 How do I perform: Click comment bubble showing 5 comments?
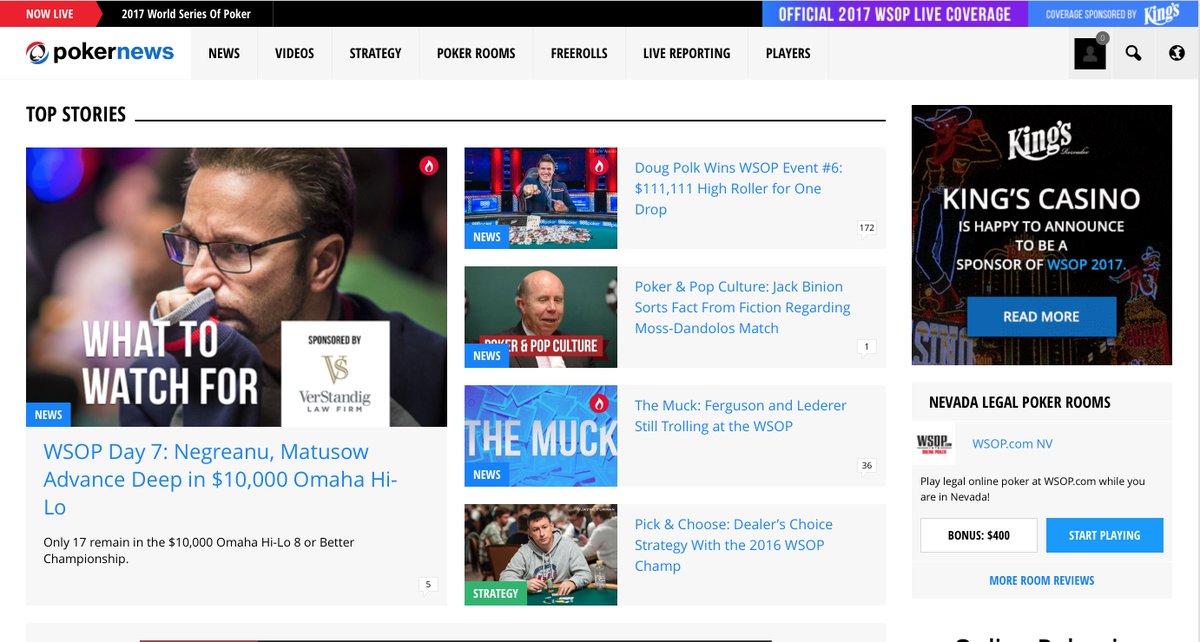click(428, 585)
